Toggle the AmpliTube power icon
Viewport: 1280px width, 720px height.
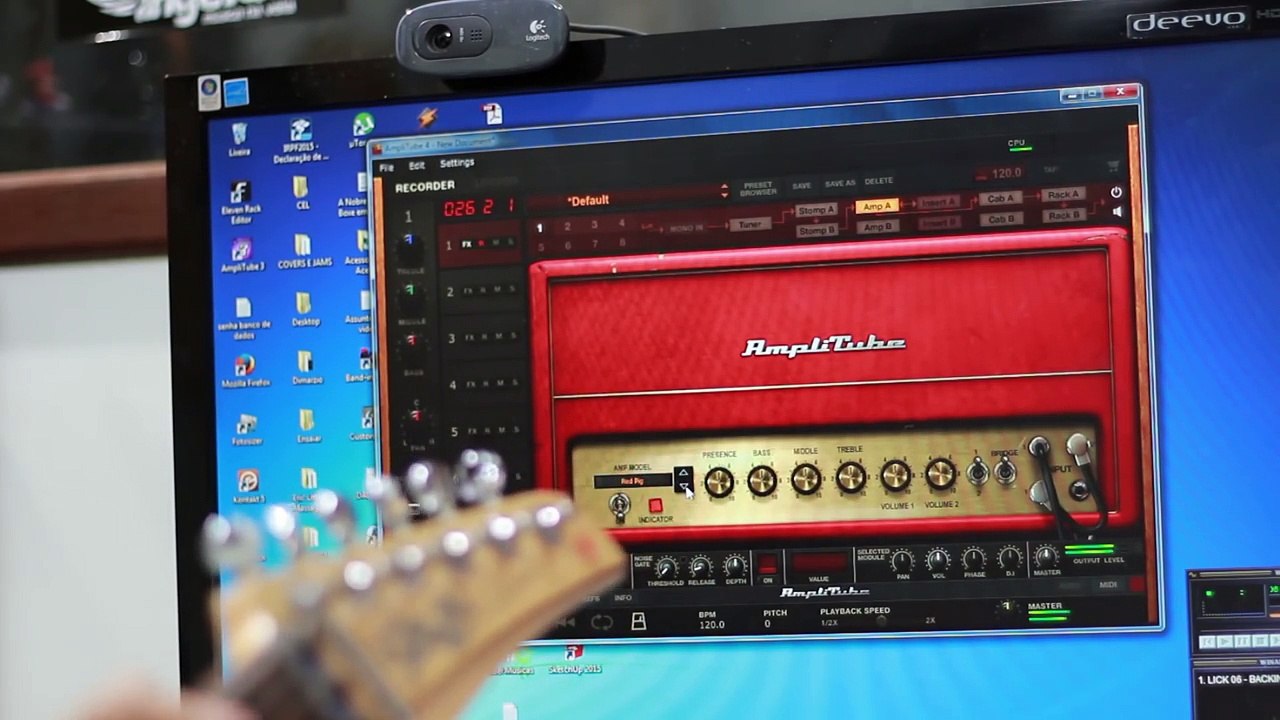pos(1116,192)
